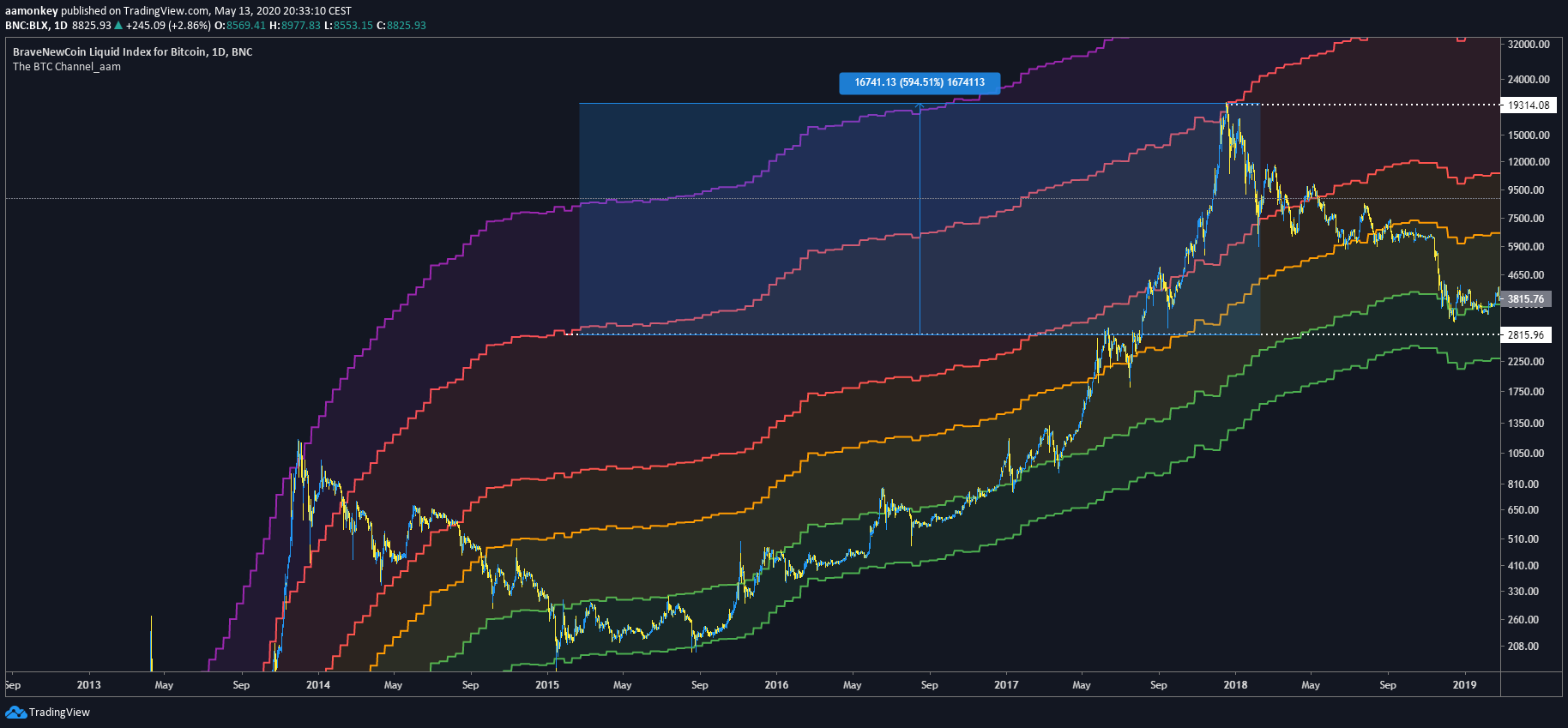The image size is (1568, 728).
Task: Click the 810.00 price axis value
Action: 1523,484
